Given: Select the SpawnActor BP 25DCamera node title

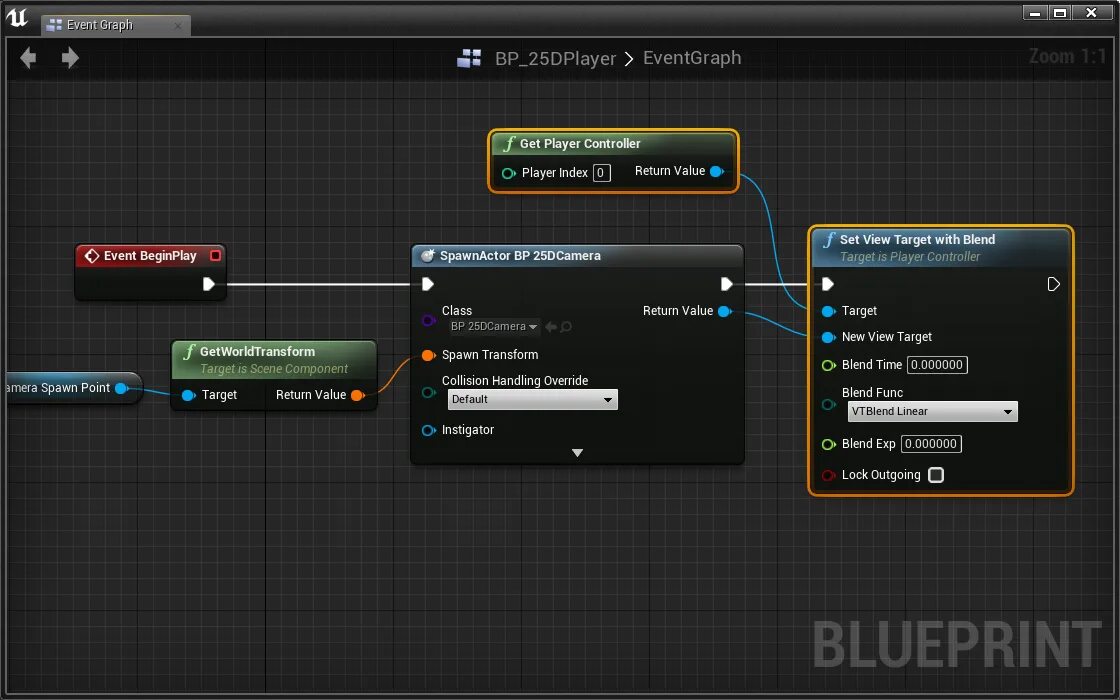Looking at the screenshot, I should coord(520,256).
